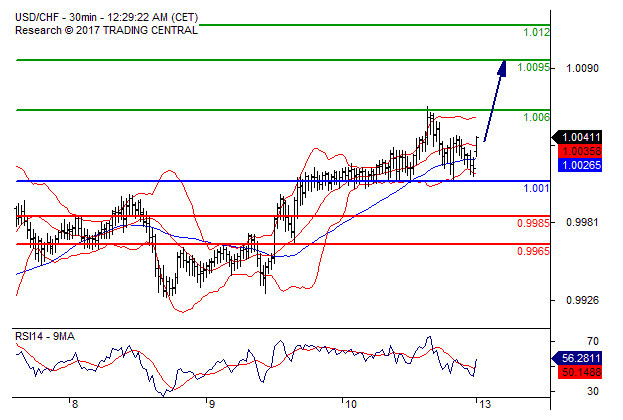Click the 'RSI14 - 9MA' indicator label
The image size is (623, 420).
[44, 337]
